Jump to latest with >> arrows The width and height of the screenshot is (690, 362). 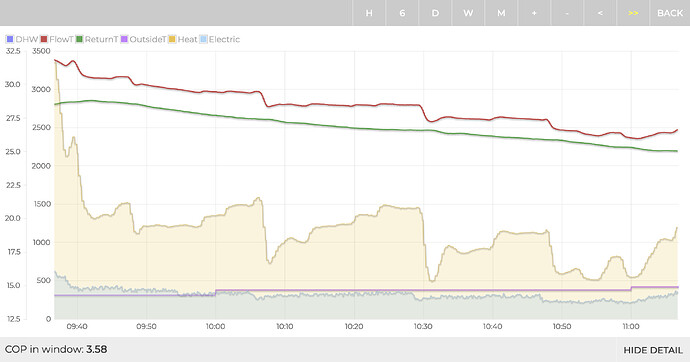633,13
